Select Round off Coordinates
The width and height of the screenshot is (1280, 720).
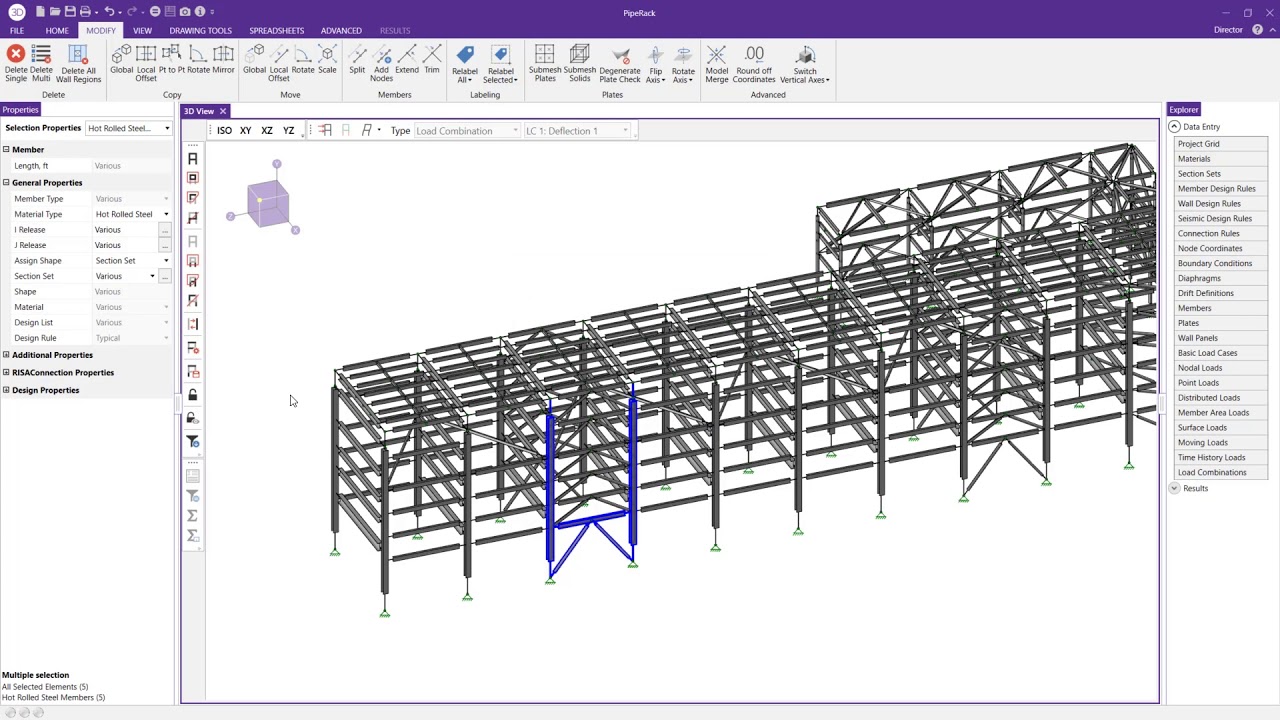point(754,63)
